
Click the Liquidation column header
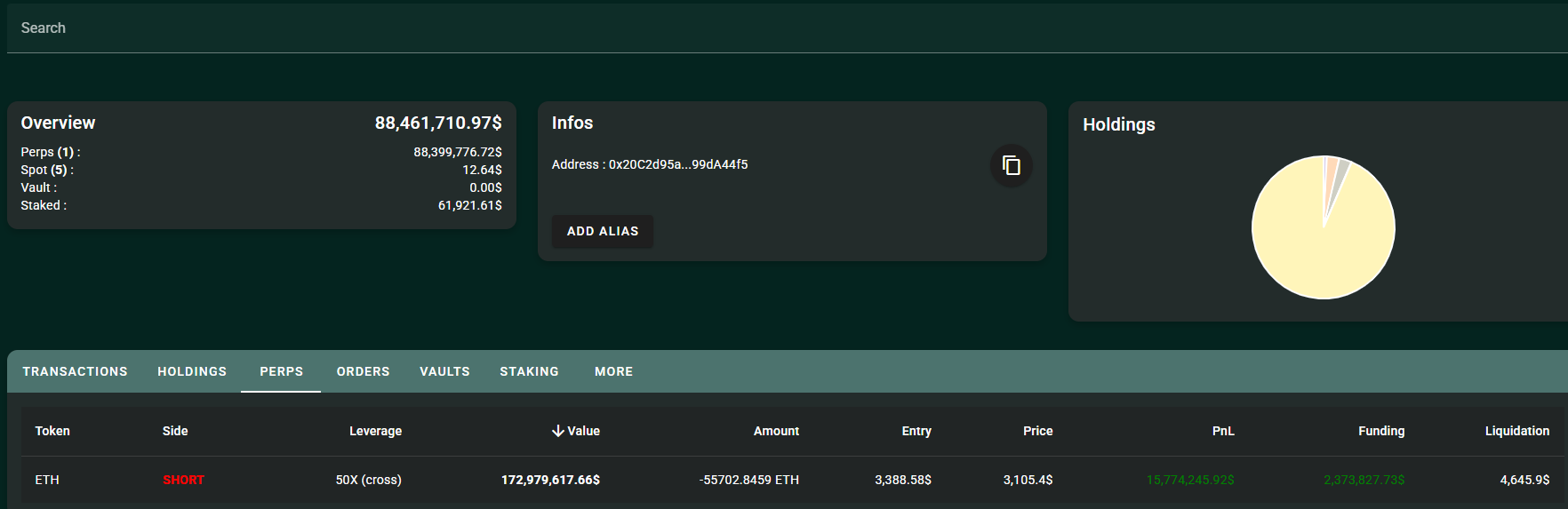click(x=1516, y=431)
